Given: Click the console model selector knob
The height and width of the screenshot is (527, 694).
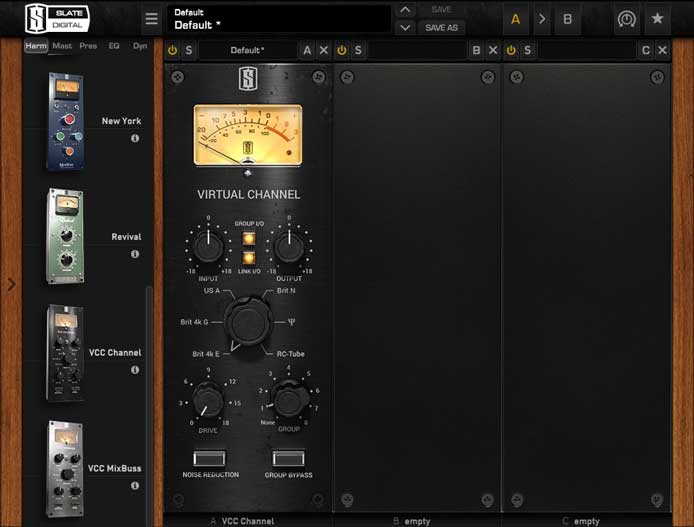Looking at the screenshot, I should 248,323.
